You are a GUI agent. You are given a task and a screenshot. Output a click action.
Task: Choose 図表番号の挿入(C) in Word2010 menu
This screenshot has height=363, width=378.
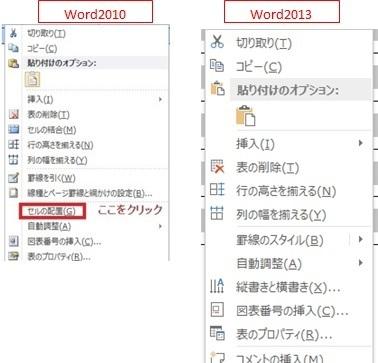[64, 242]
